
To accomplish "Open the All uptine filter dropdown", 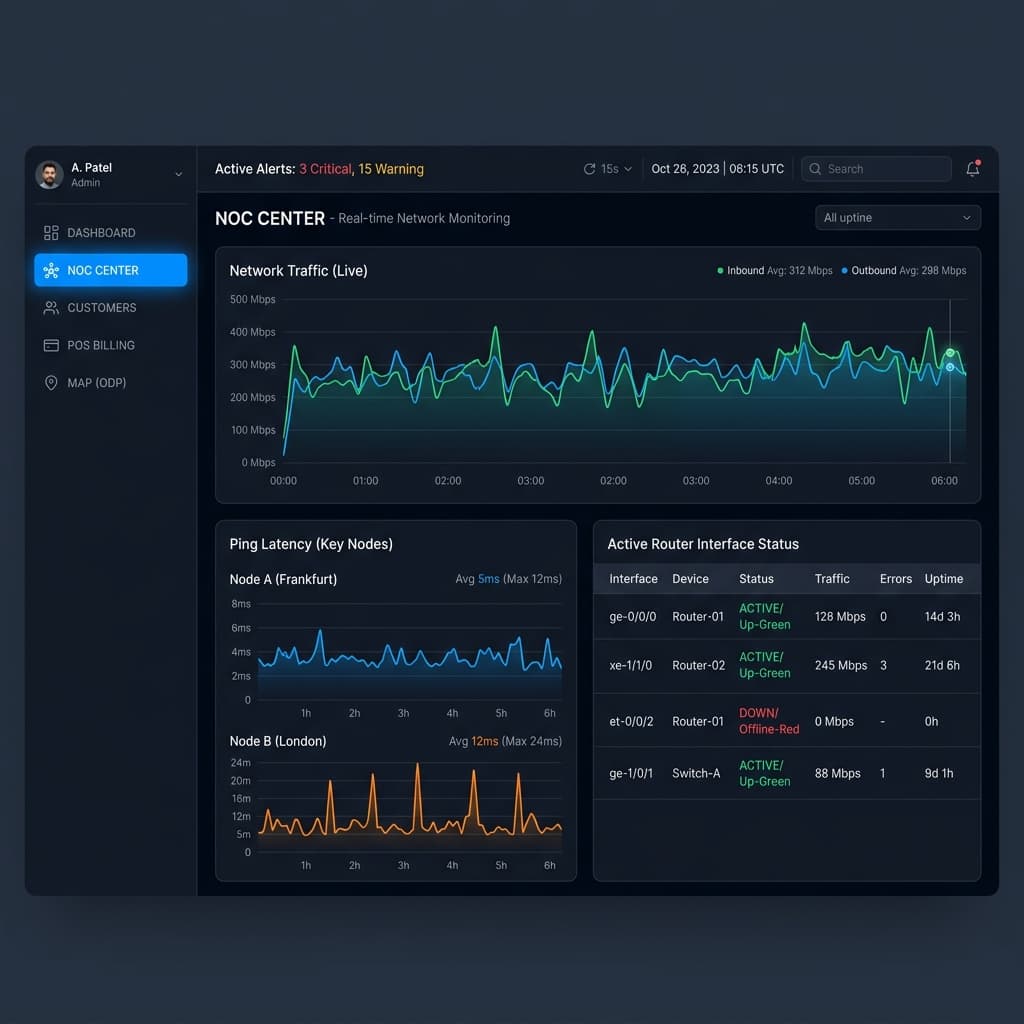I will 897,217.
